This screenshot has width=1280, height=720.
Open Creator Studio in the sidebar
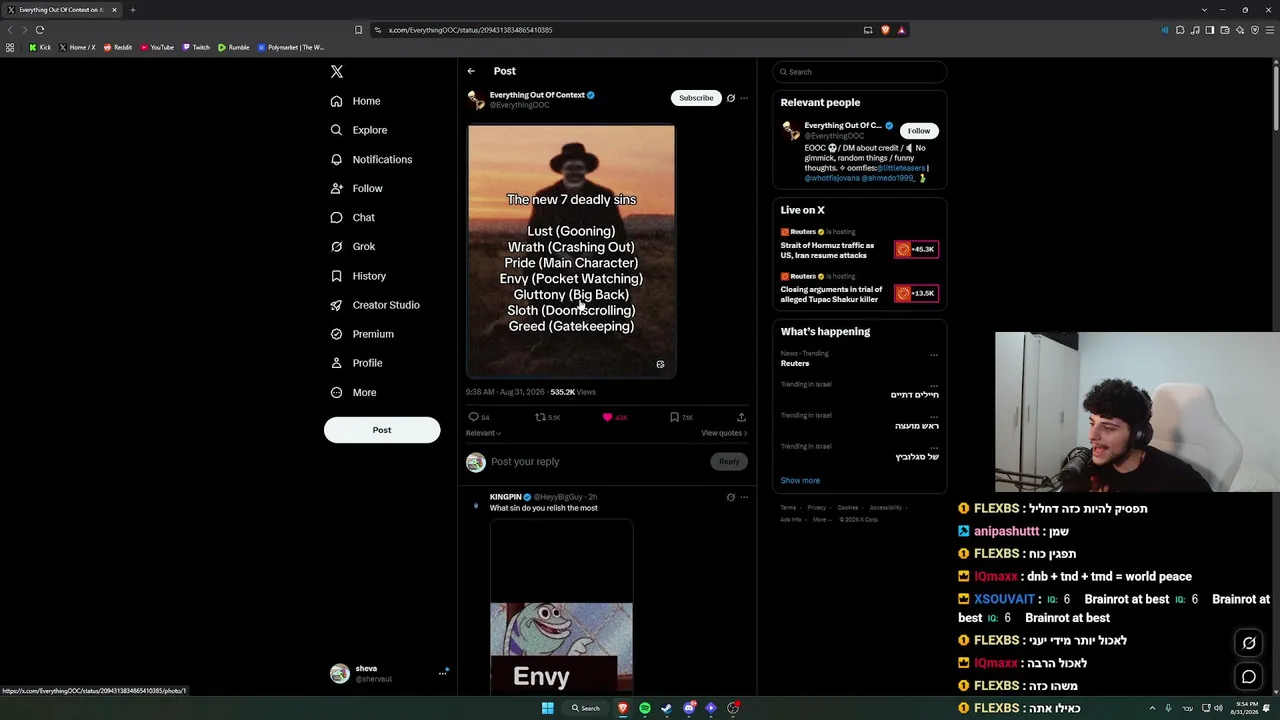(x=375, y=305)
